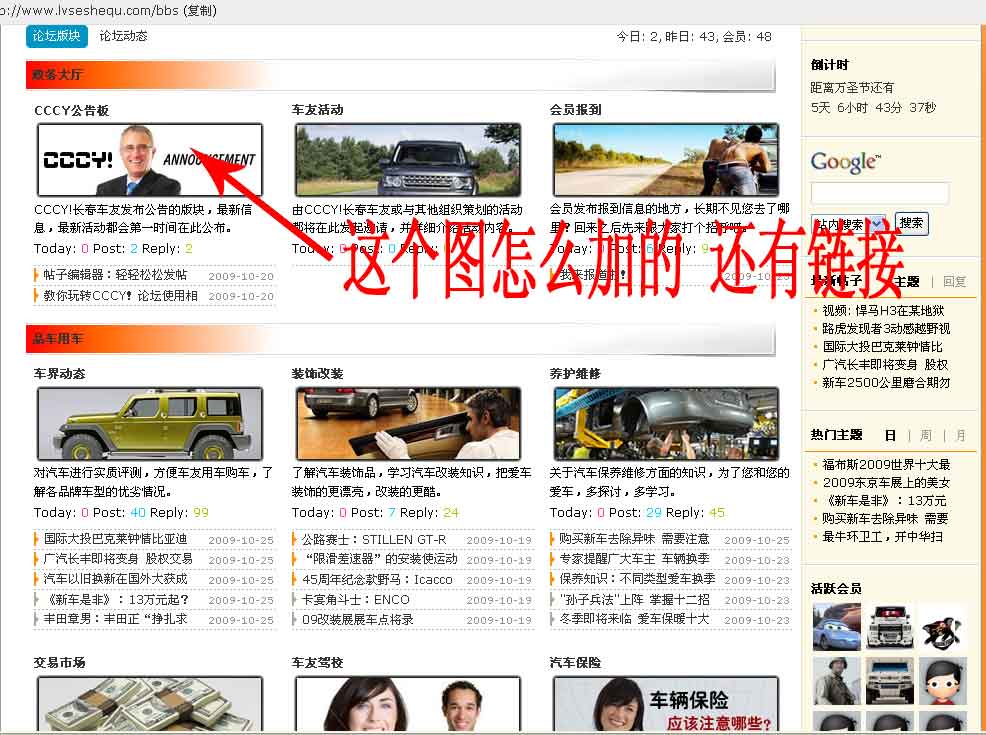This screenshot has height=735, width=986.
Task: Open hot topic 2009东京车展上的美女
Action: pyautogui.click(x=887, y=482)
